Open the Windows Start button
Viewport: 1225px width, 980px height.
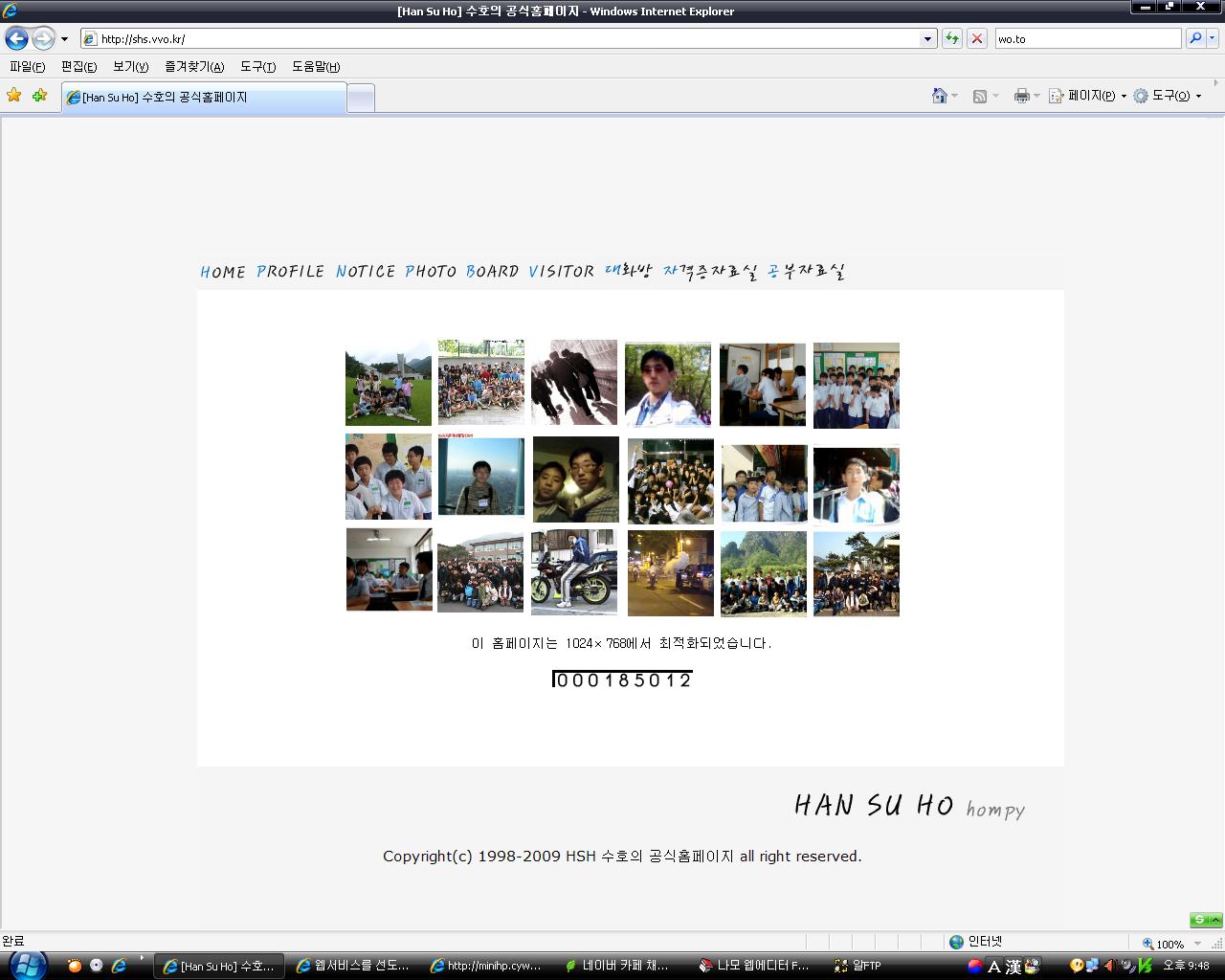point(25,965)
